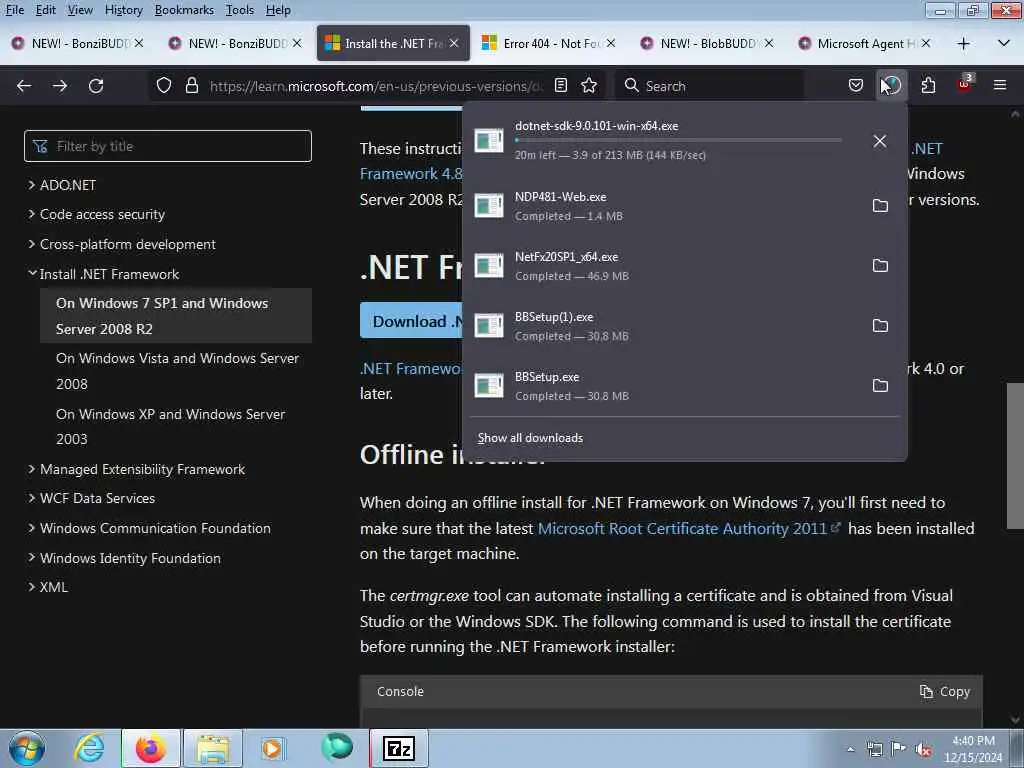The height and width of the screenshot is (768, 1024).
Task: Go forward with the forward arrow
Action: [x=60, y=86]
